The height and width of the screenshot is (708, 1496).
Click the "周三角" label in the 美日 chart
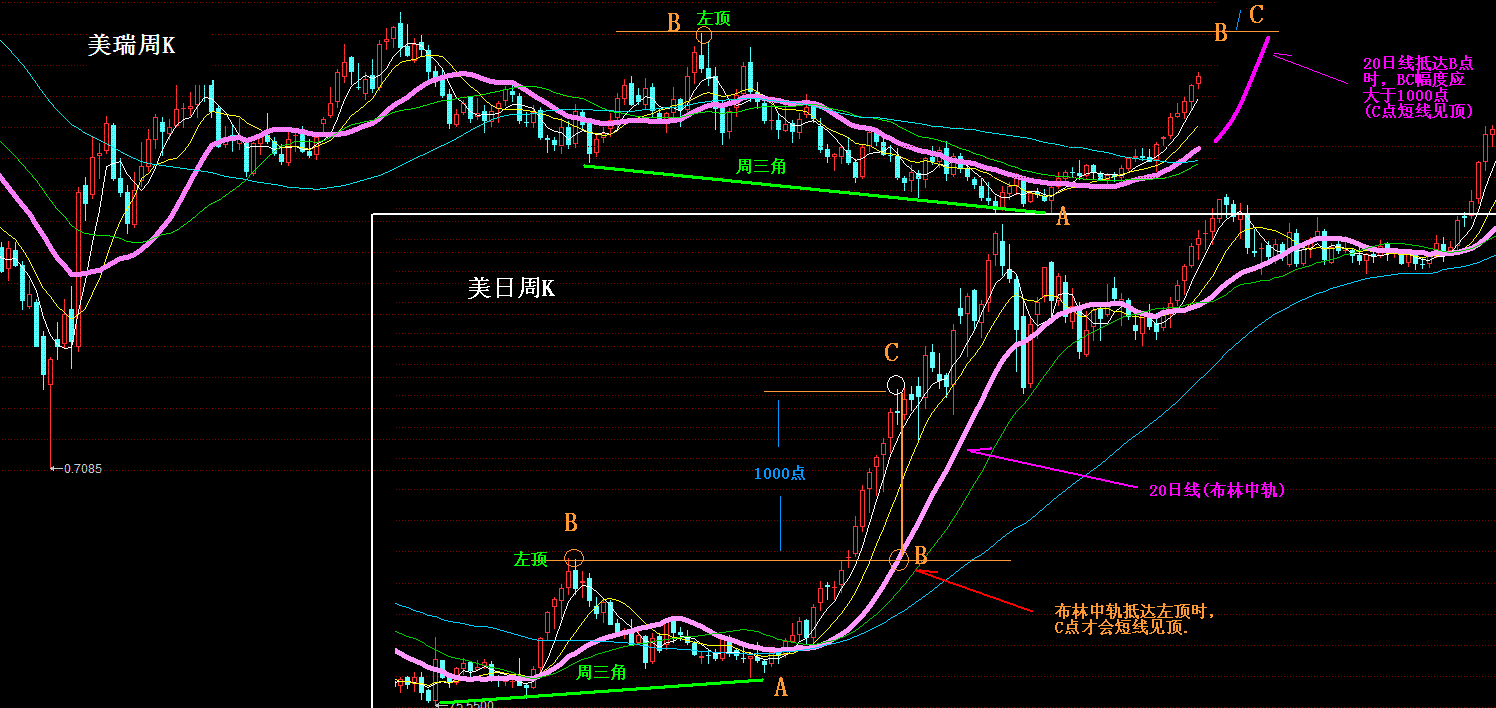click(601, 672)
